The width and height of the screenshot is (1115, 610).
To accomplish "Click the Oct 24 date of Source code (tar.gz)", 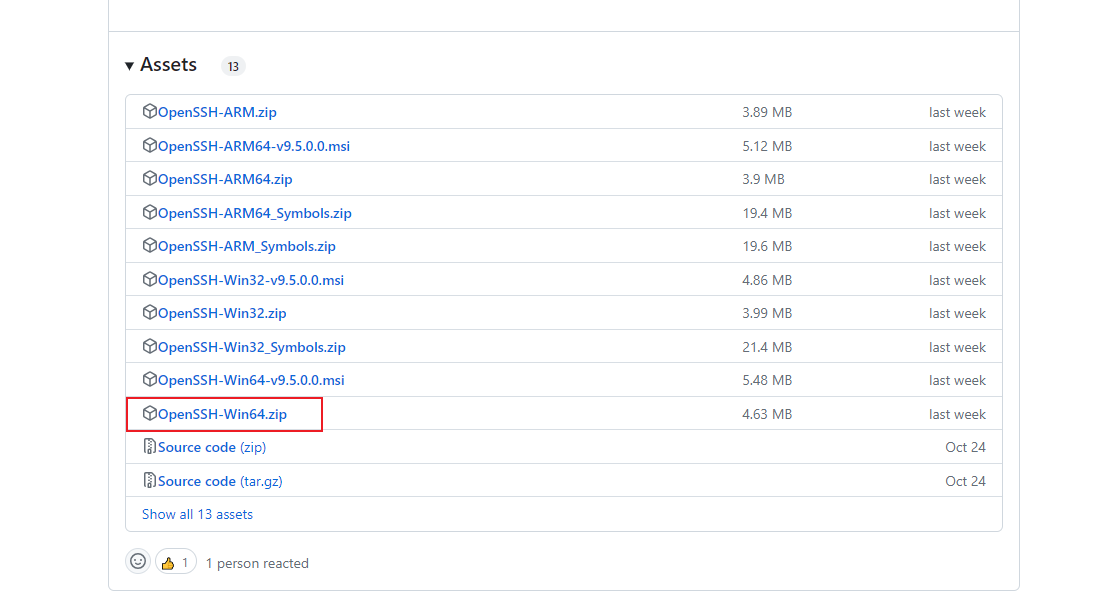I will (965, 481).
